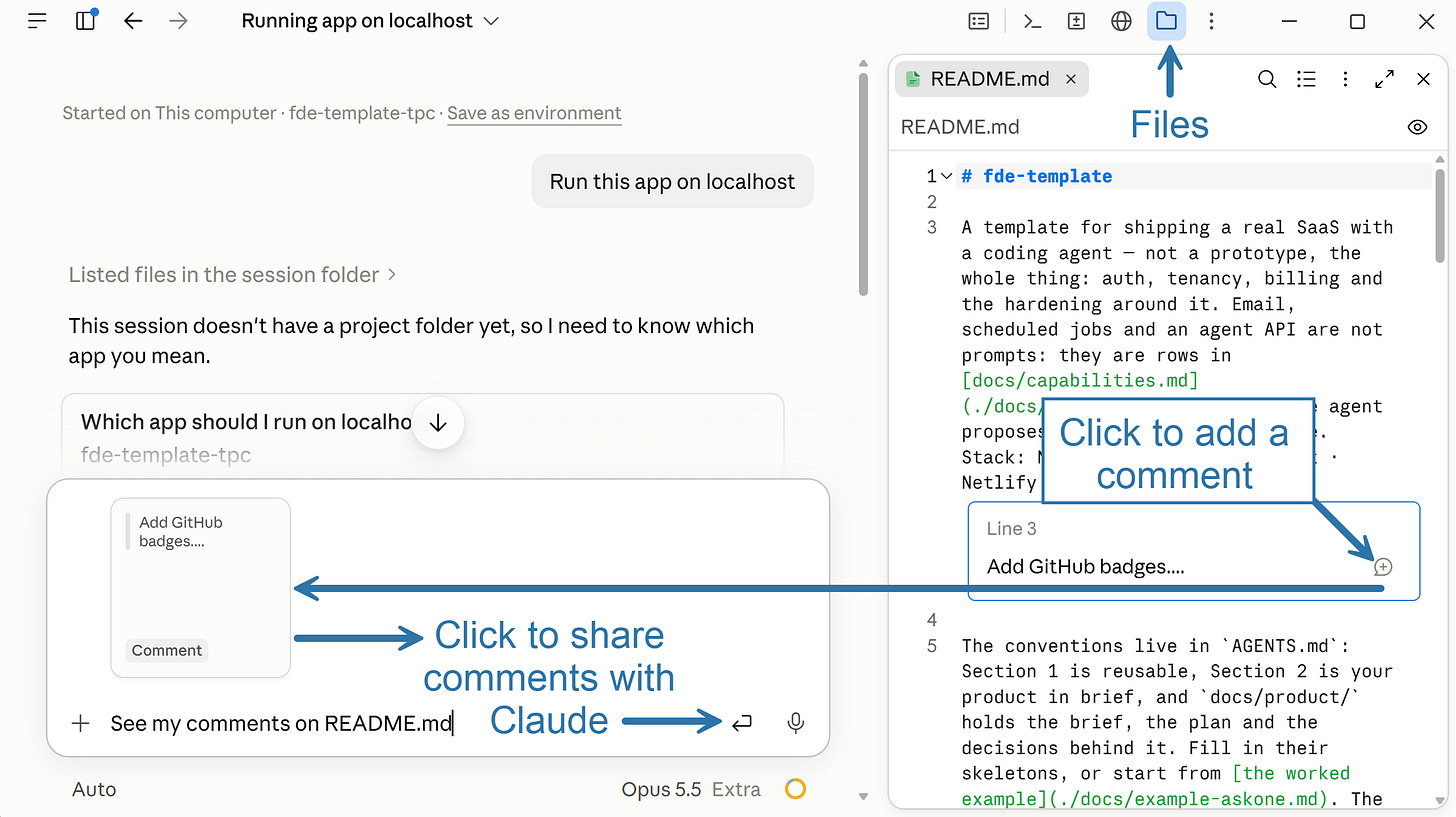Open the hamburger menu
Viewport: 1456px width, 817px height.
(x=38, y=21)
